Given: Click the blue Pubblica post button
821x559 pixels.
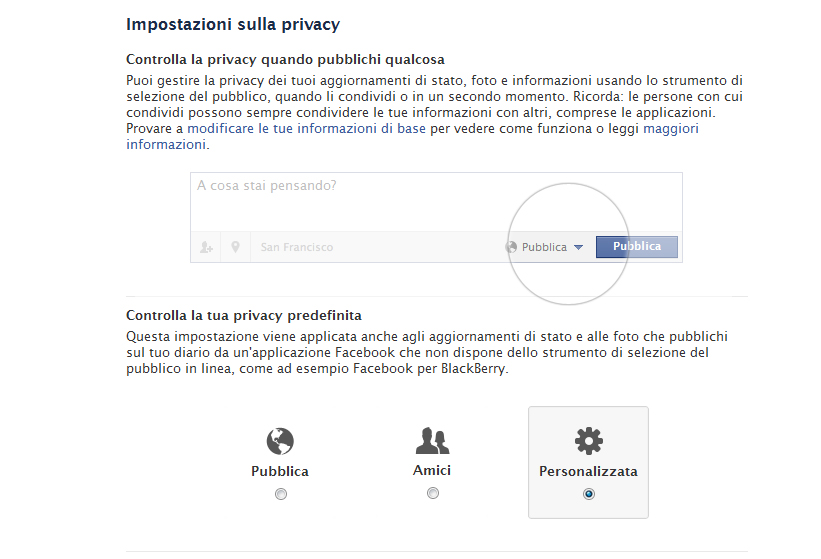Looking at the screenshot, I should 637,247.
